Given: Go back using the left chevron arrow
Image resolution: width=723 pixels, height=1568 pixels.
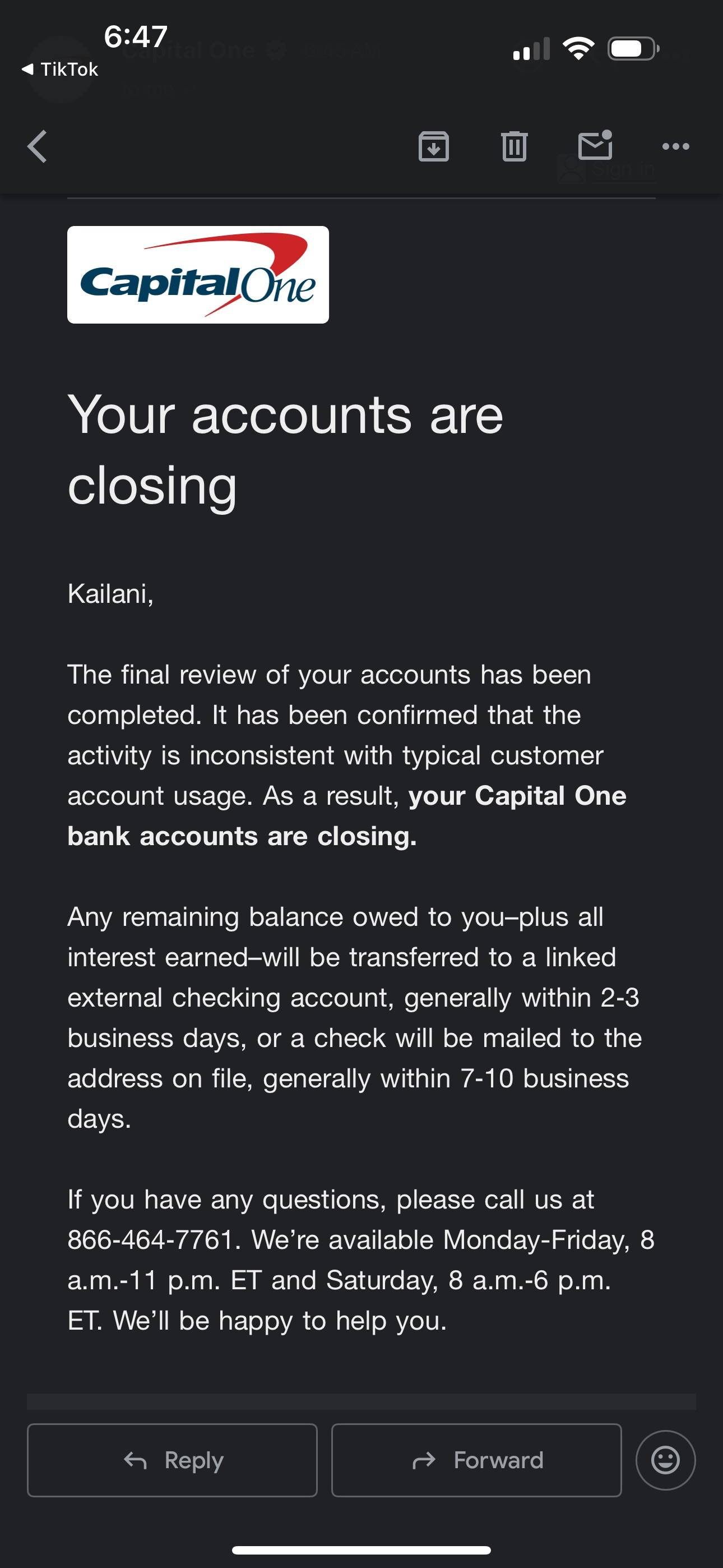Looking at the screenshot, I should pyautogui.click(x=37, y=147).
